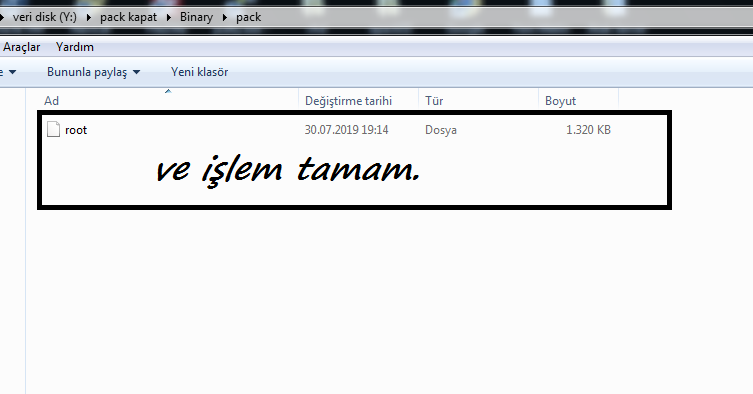This screenshot has width=753, height=394.
Task: Go to veri disk (Y:) in breadcrumb
Action: pos(45,17)
